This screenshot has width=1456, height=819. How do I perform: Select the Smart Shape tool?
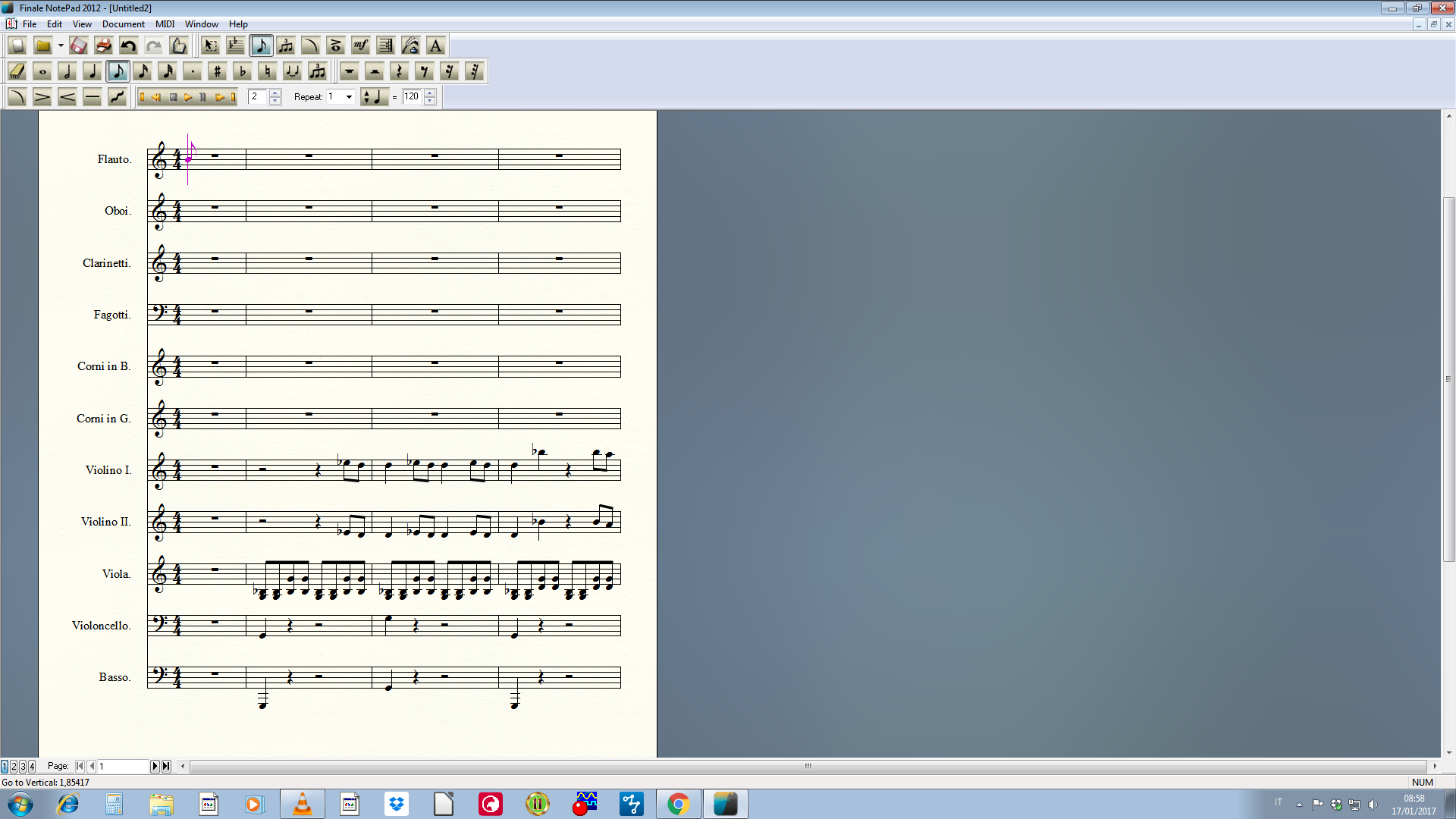point(311,46)
